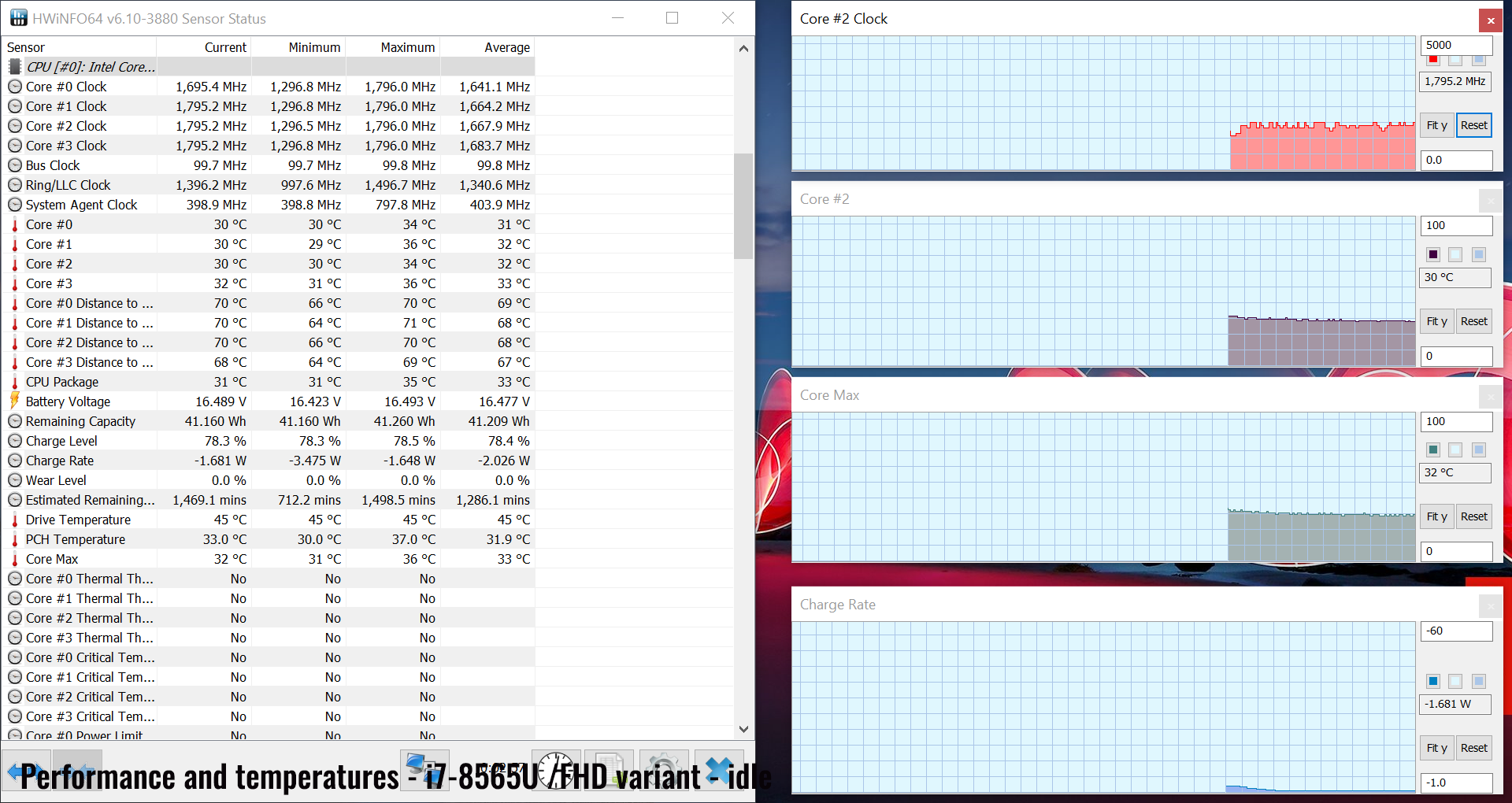
Task: Click -1.681 W value in Charge Rate graph
Action: coord(1455,704)
